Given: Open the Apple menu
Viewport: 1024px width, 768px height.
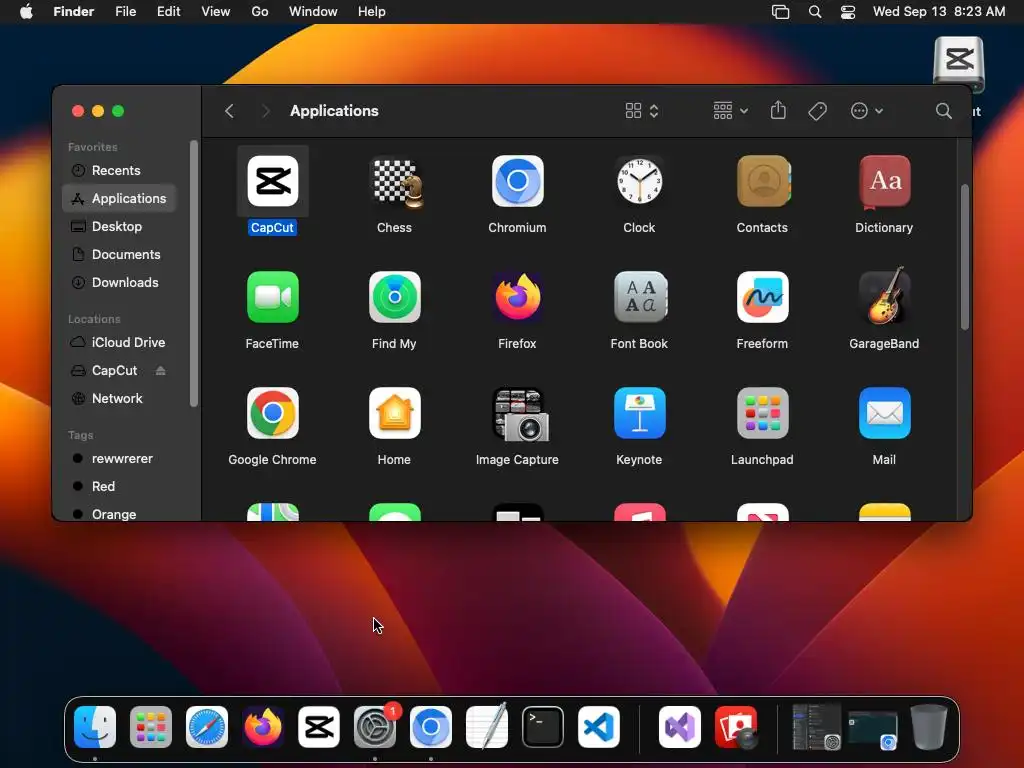Looking at the screenshot, I should pyautogui.click(x=26, y=12).
